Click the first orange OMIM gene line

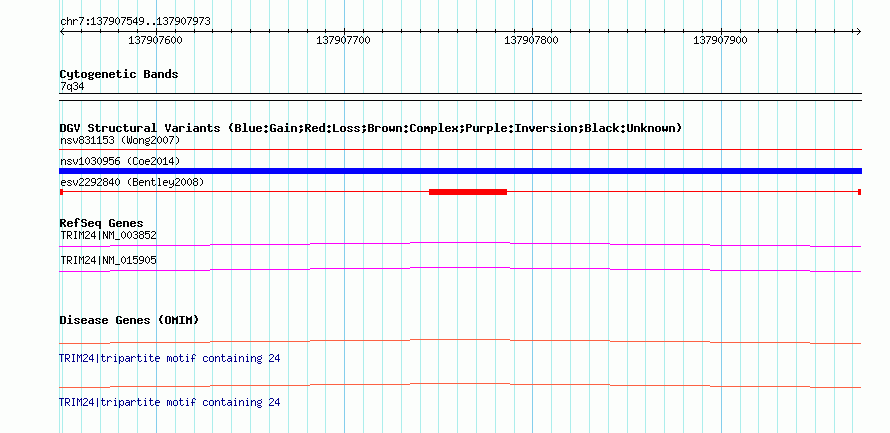(x=460, y=342)
